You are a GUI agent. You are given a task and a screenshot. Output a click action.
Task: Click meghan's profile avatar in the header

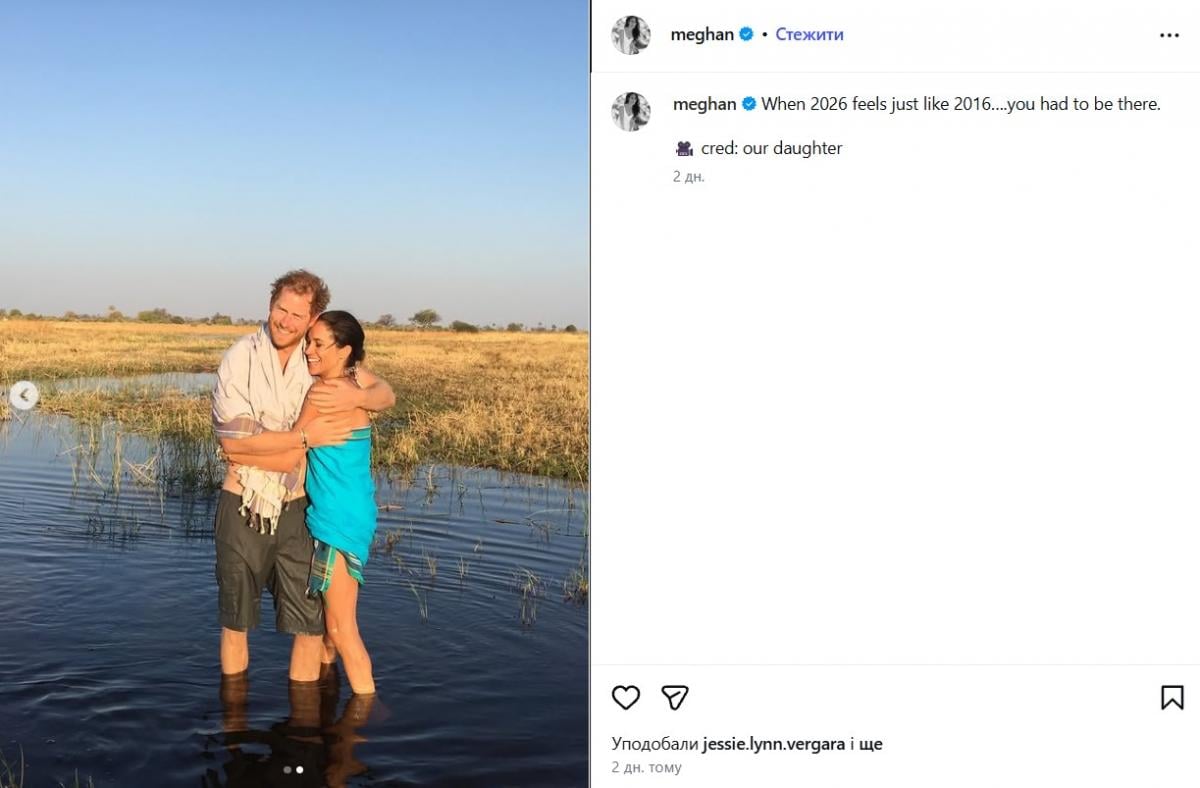click(x=629, y=34)
